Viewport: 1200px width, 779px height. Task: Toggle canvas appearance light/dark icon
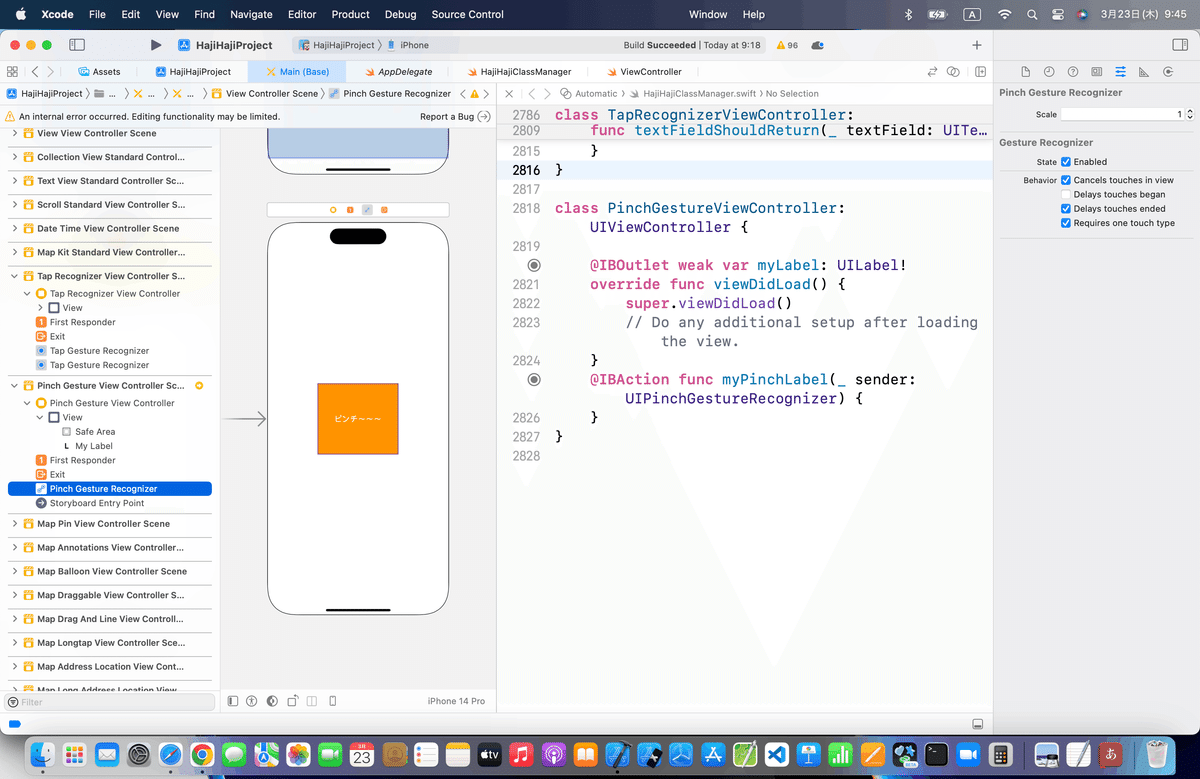tap(272, 701)
